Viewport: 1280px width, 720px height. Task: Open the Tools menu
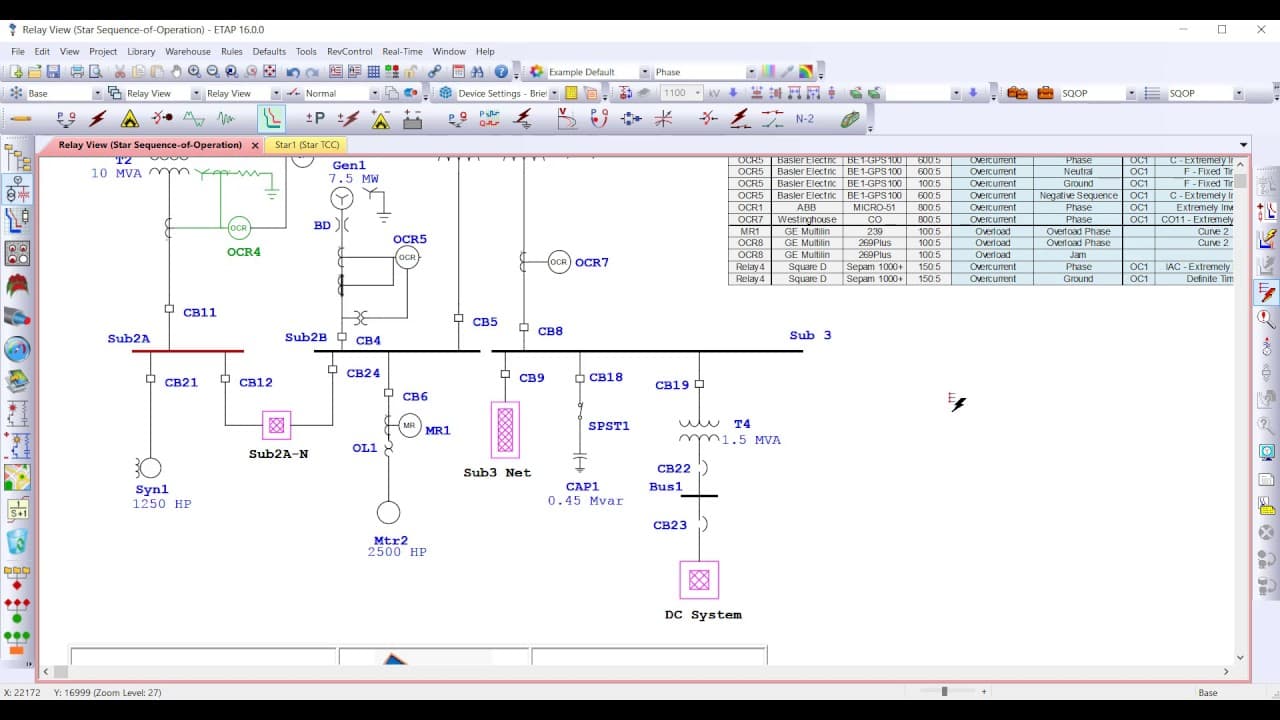tap(306, 51)
